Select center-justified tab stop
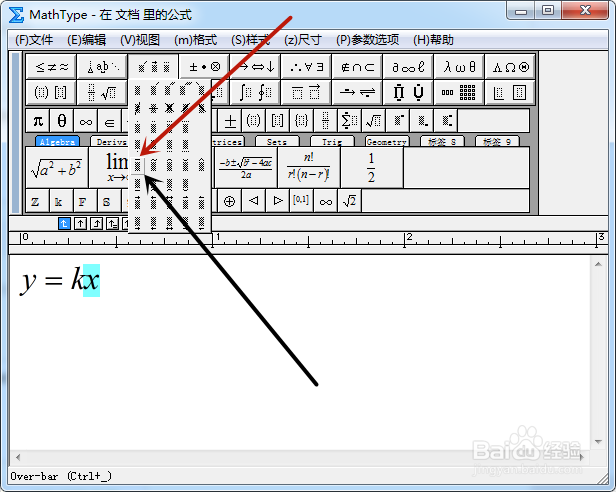Screen dimensions: 616x492 point(80,224)
